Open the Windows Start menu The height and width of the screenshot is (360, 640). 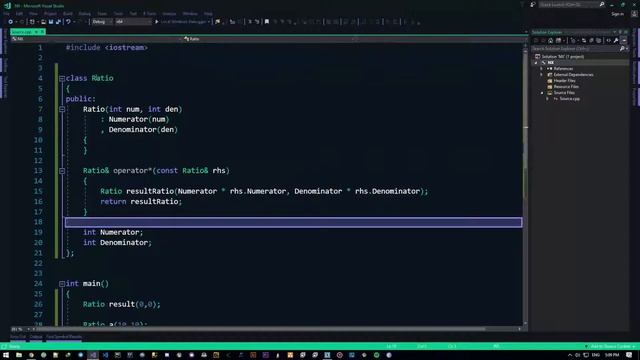(x=6, y=355)
